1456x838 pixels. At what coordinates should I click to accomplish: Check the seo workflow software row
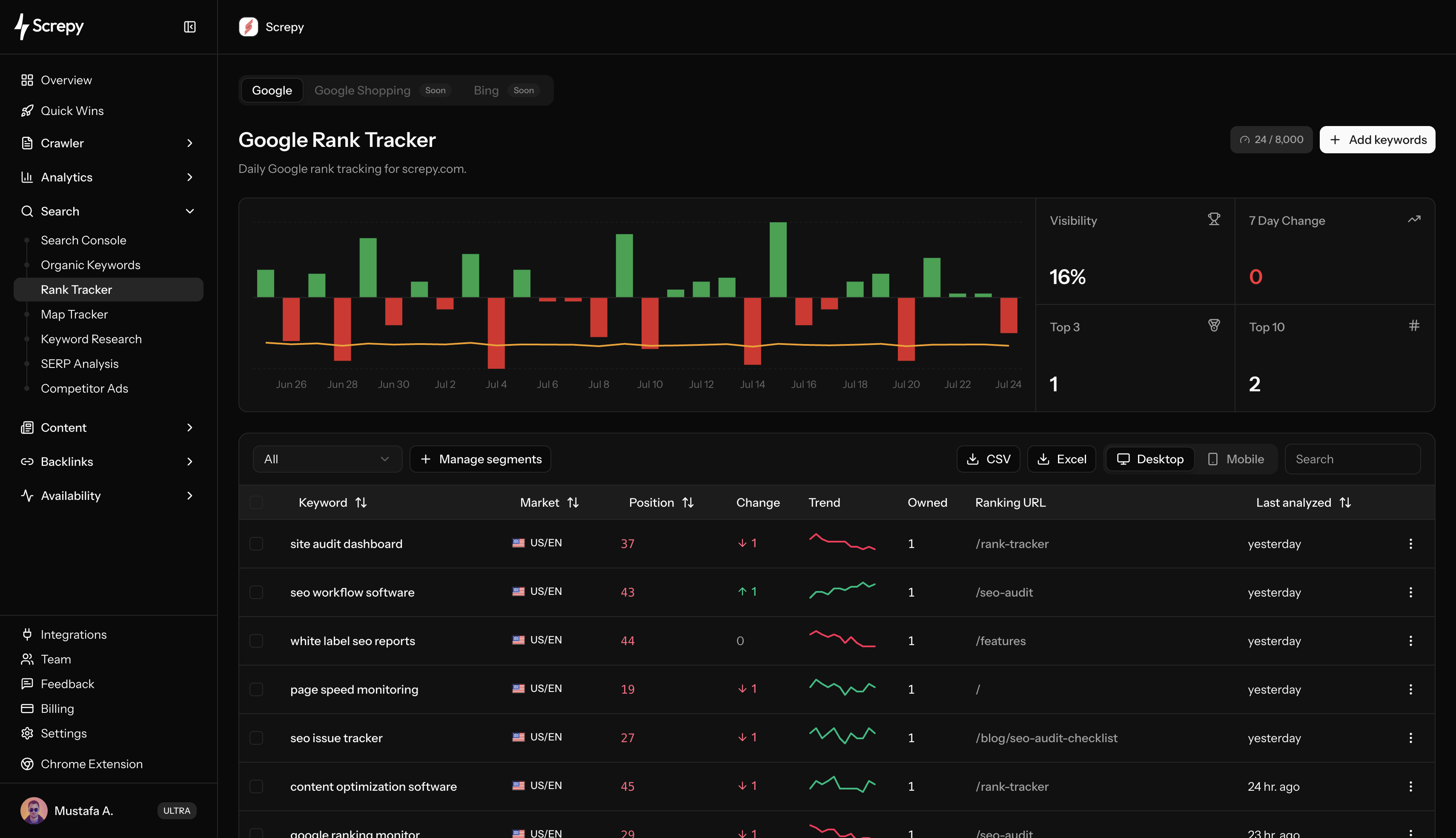[257, 592]
